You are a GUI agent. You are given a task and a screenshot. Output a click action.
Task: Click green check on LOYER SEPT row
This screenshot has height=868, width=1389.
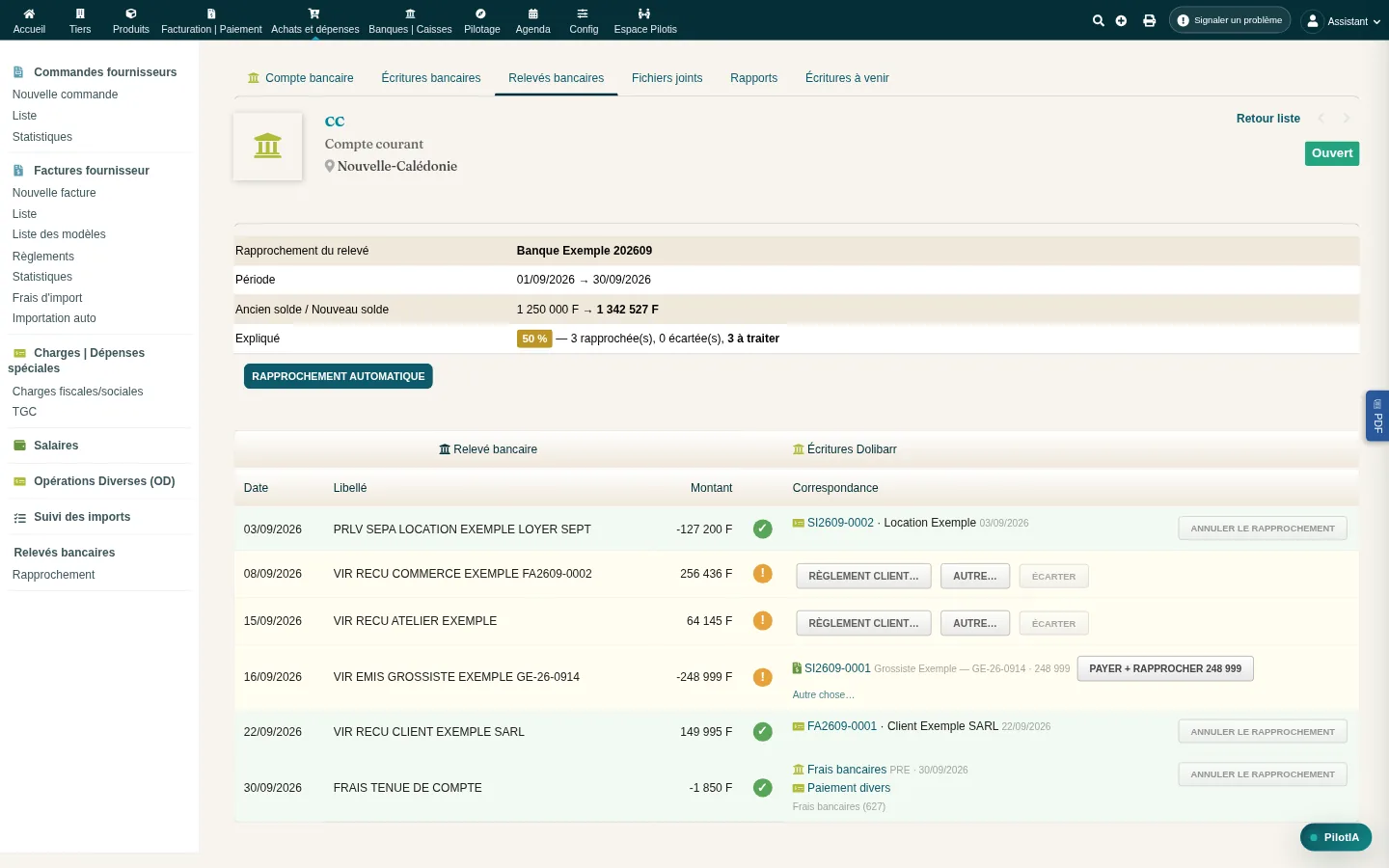pos(762,529)
